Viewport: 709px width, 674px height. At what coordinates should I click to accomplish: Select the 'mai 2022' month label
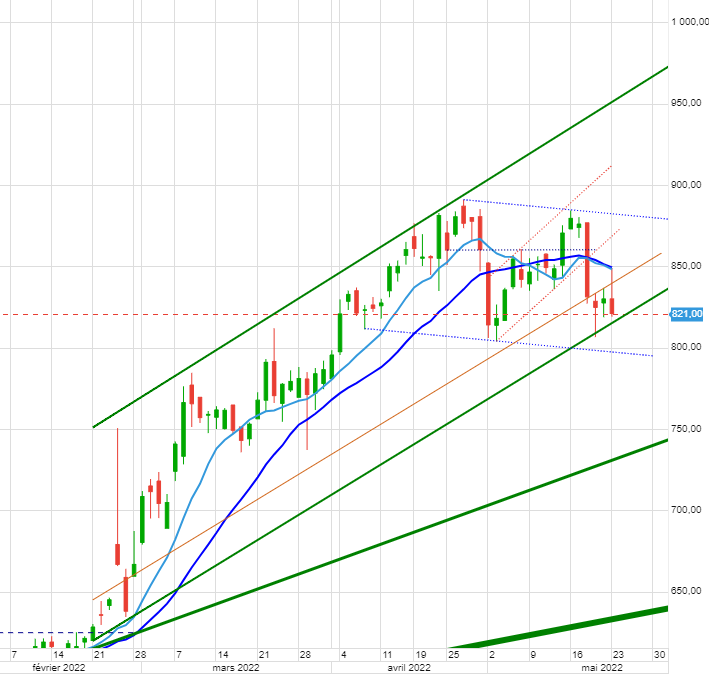[604, 666]
